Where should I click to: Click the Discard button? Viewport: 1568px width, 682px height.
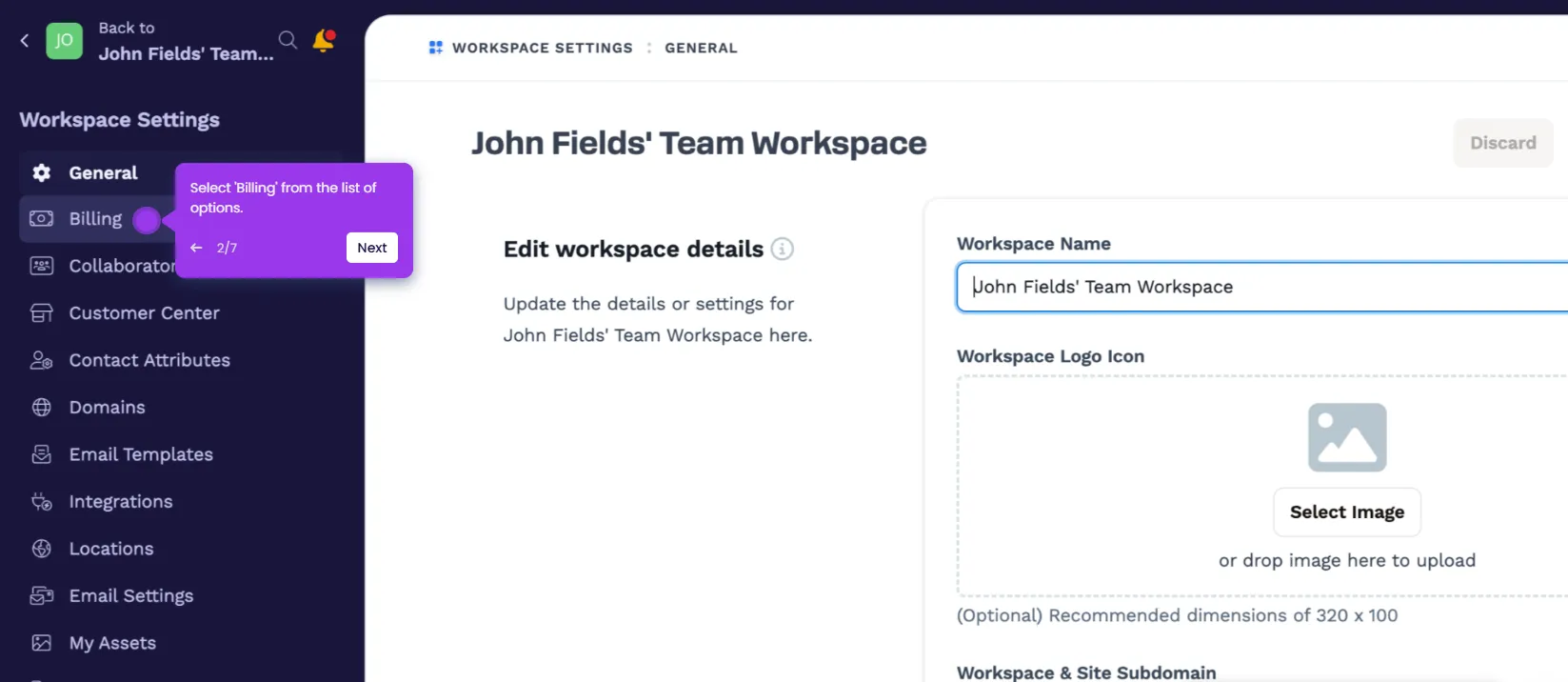click(x=1503, y=143)
